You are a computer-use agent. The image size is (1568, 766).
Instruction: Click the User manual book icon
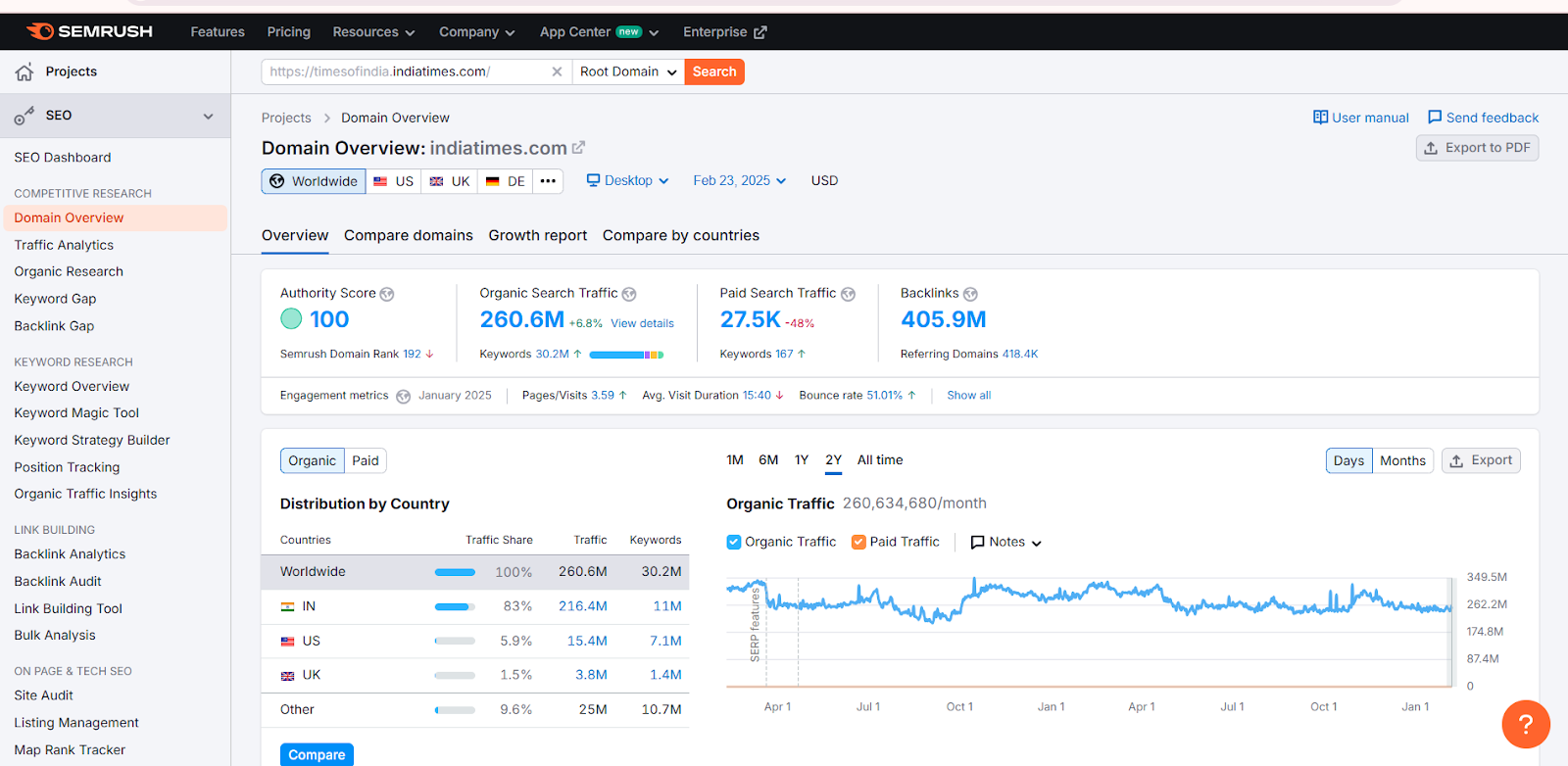[x=1320, y=118]
